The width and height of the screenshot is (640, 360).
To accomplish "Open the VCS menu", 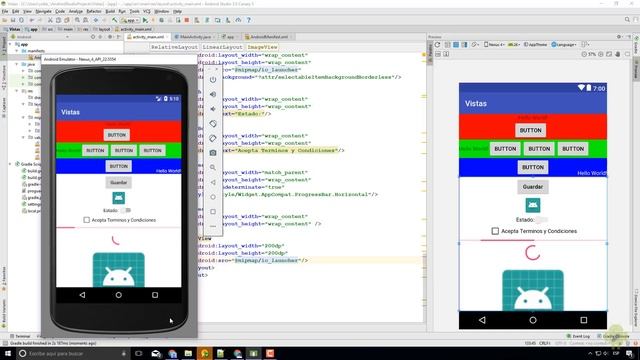I will 147,11.
